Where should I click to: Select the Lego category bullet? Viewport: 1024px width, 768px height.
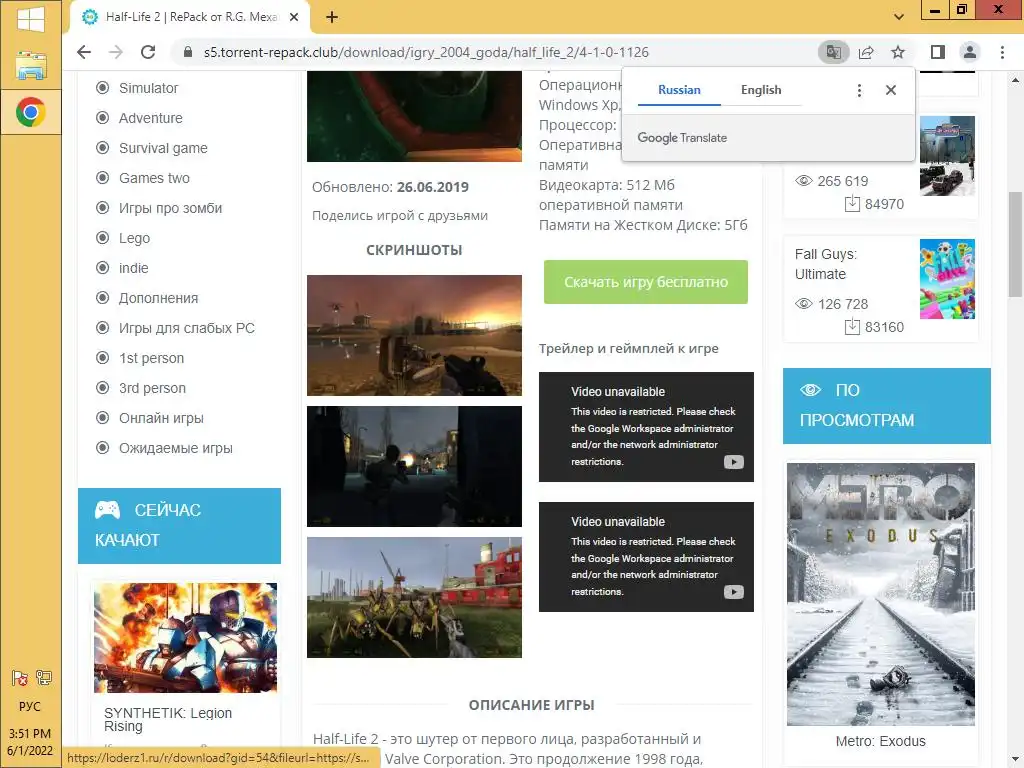pyautogui.click(x=103, y=238)
